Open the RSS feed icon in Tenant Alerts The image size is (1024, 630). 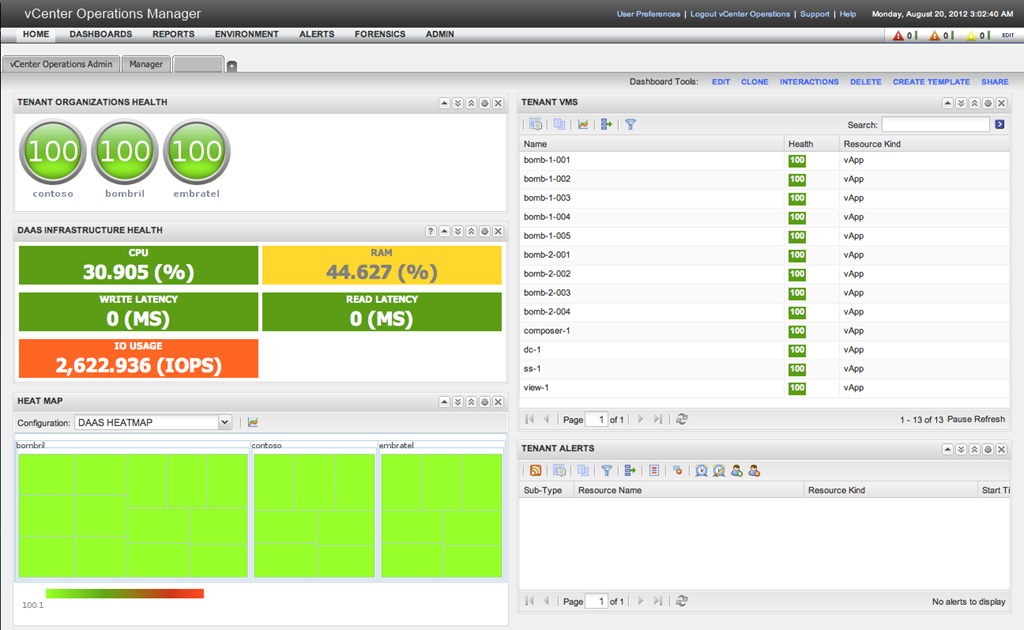click(536, 471)
